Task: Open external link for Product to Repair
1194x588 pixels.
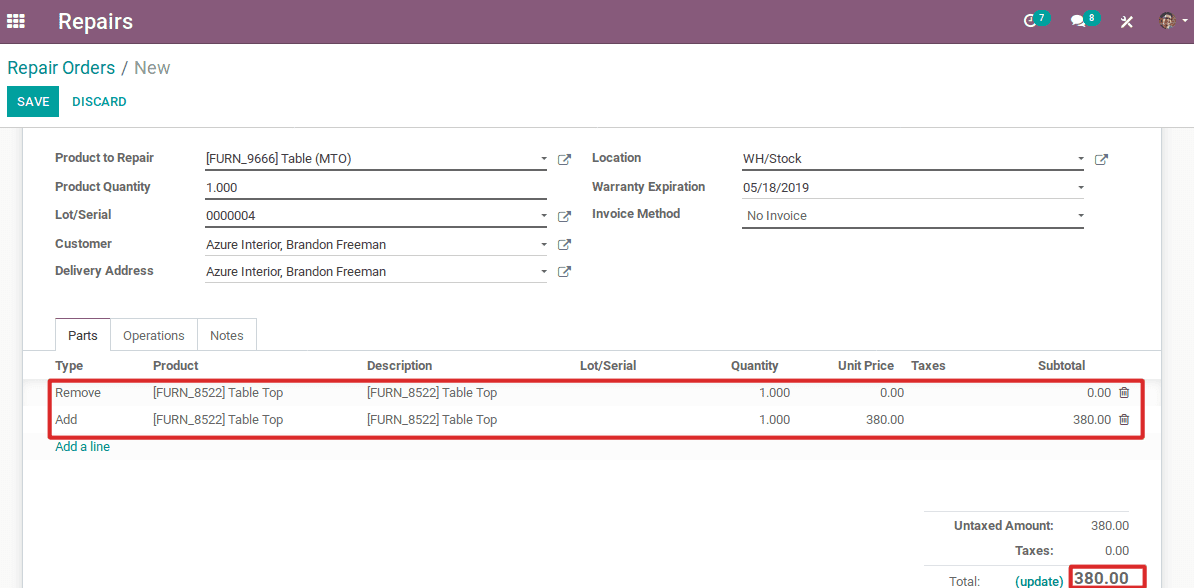Action: pyautogui.click(x=564, y=159)
